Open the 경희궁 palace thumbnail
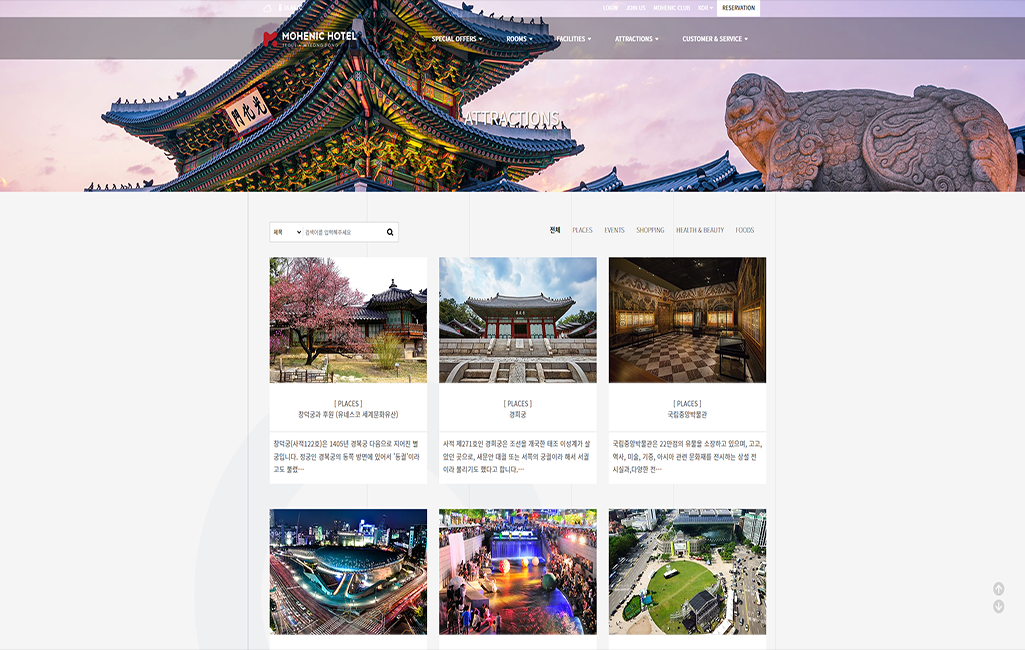The image size is (1025, 650). [518, 320]
